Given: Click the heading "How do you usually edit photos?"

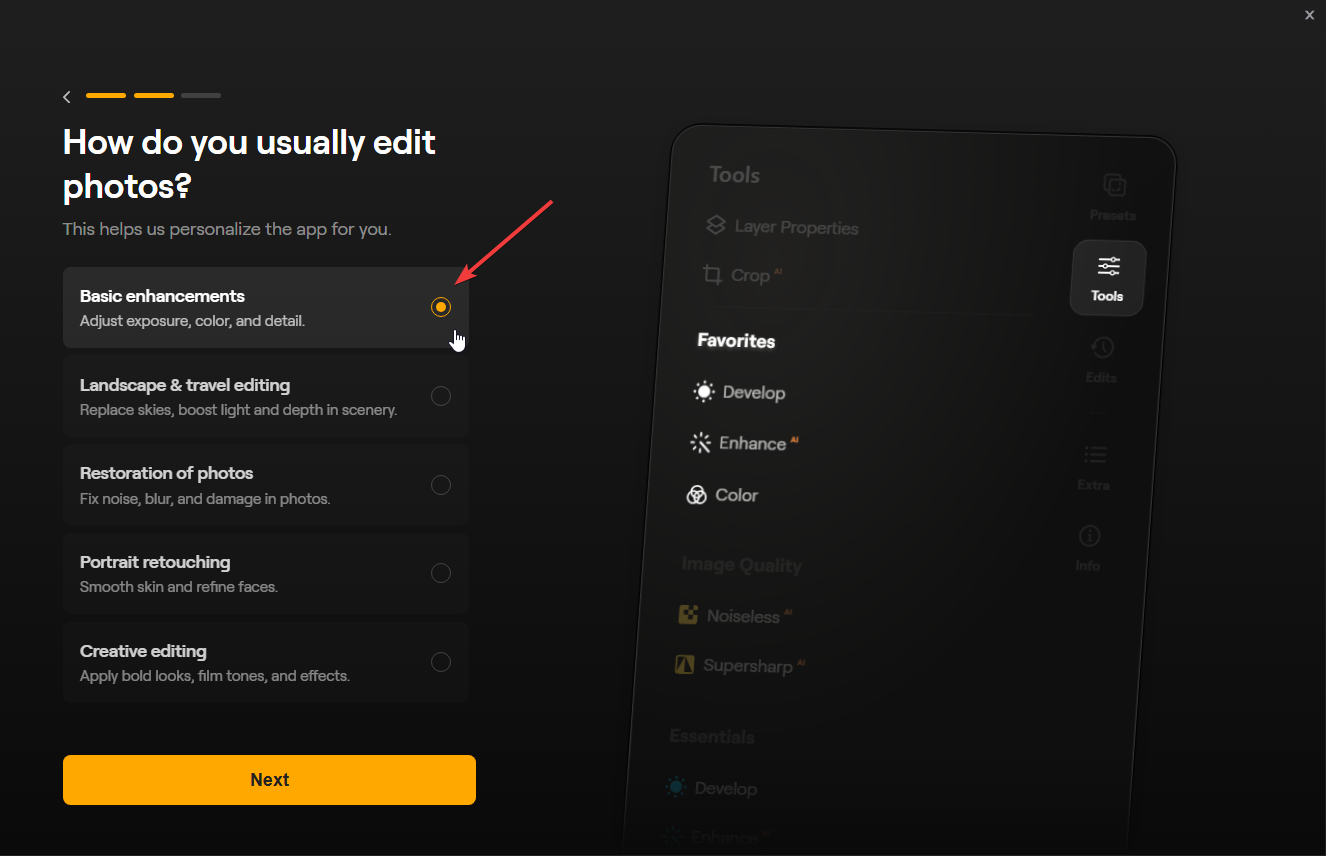Looking at the screenshot, I should pos(249,164).
